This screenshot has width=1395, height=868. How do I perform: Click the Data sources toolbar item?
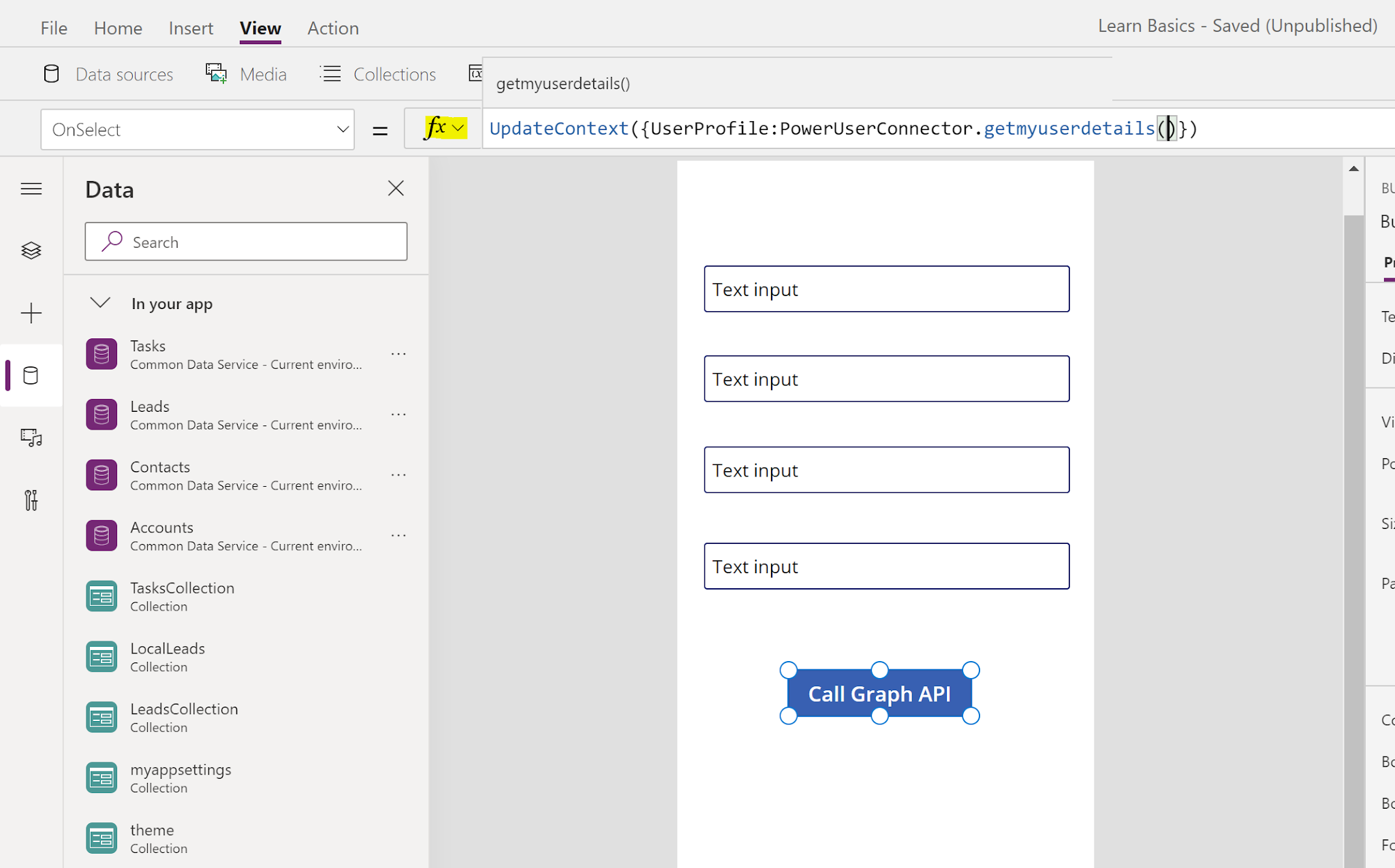pyautogui.click(x=108, y=74)
